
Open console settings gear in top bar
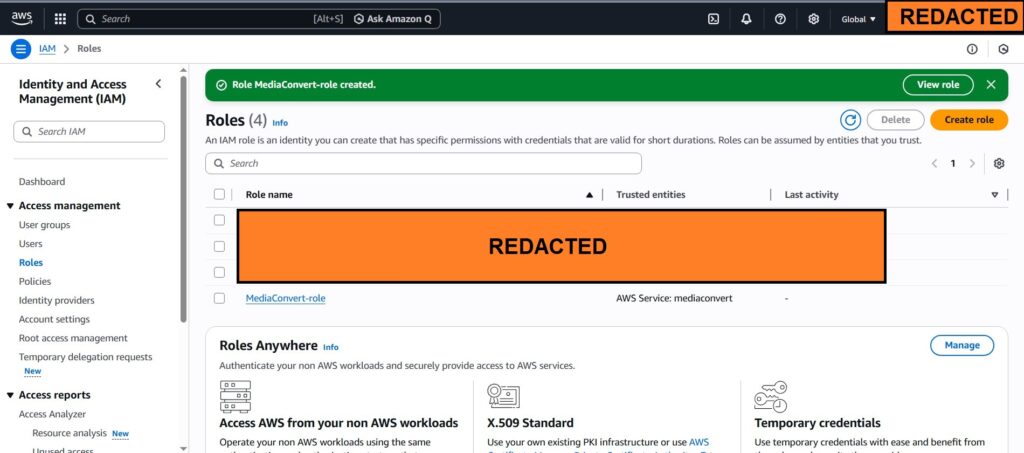coord(813,18)
